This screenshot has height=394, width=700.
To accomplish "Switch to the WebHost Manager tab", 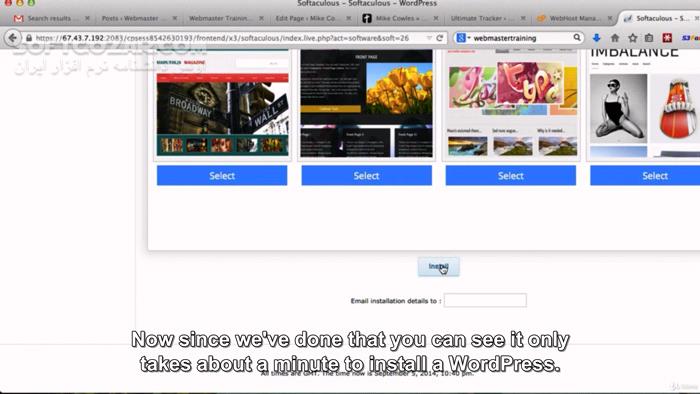I will click(574, 18).
